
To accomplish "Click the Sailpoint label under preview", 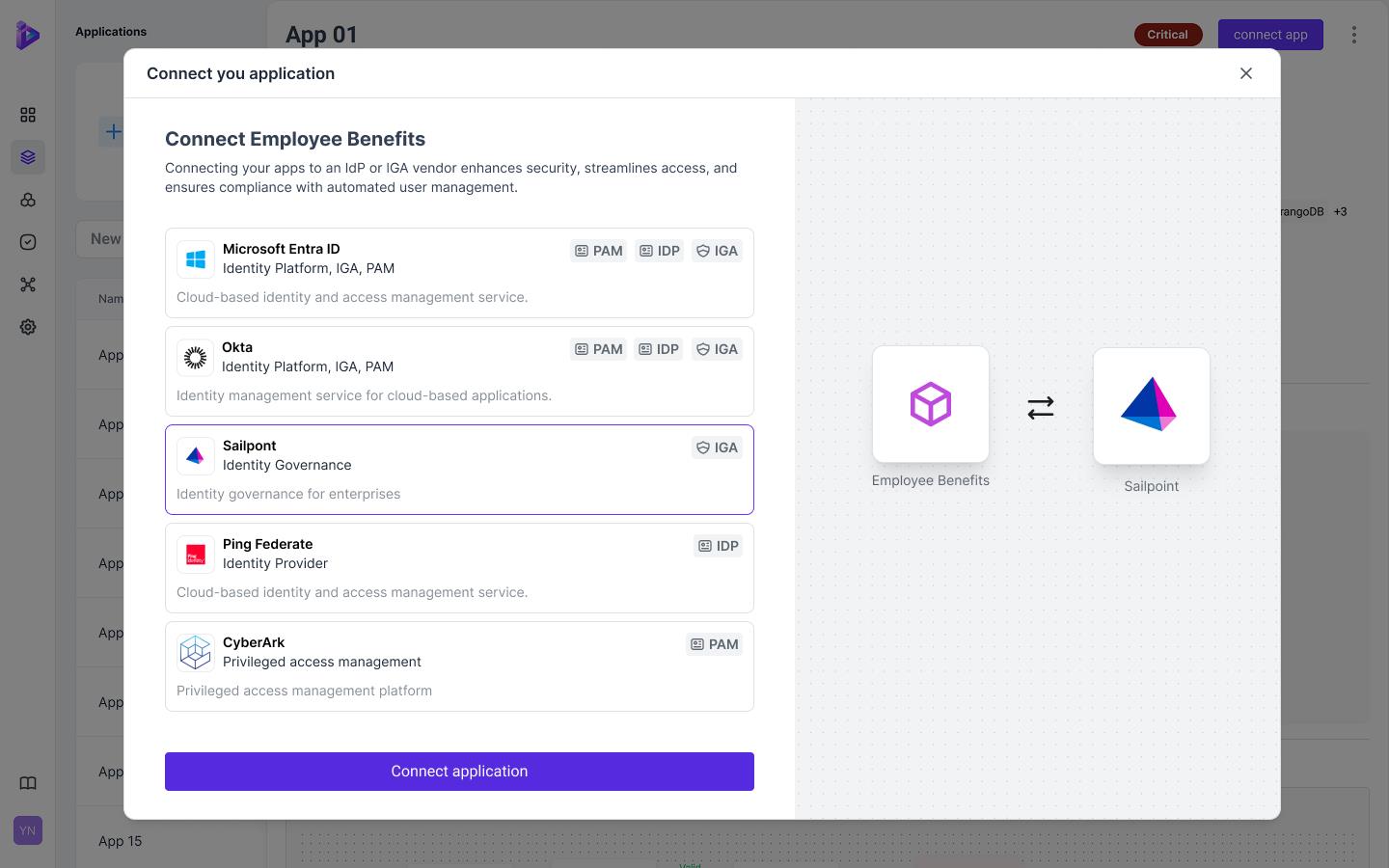I will 1152,486.
